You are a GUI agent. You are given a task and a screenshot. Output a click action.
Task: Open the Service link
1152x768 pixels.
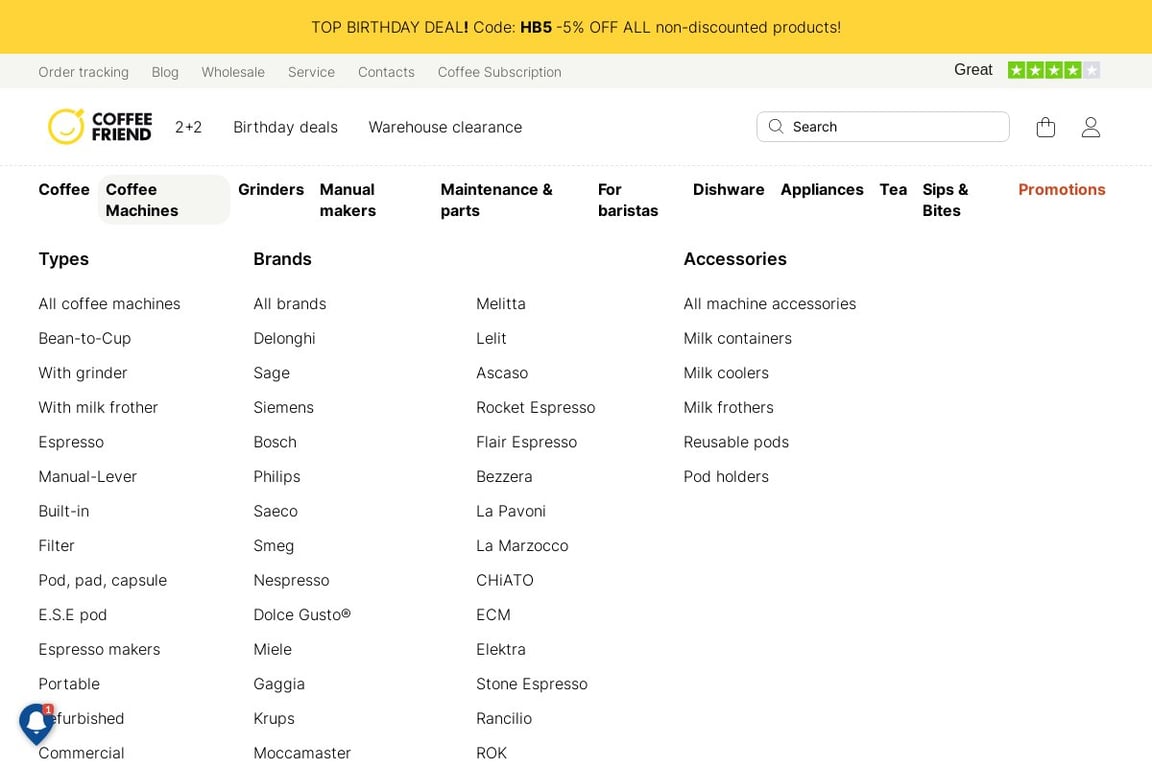coord(311,72)
